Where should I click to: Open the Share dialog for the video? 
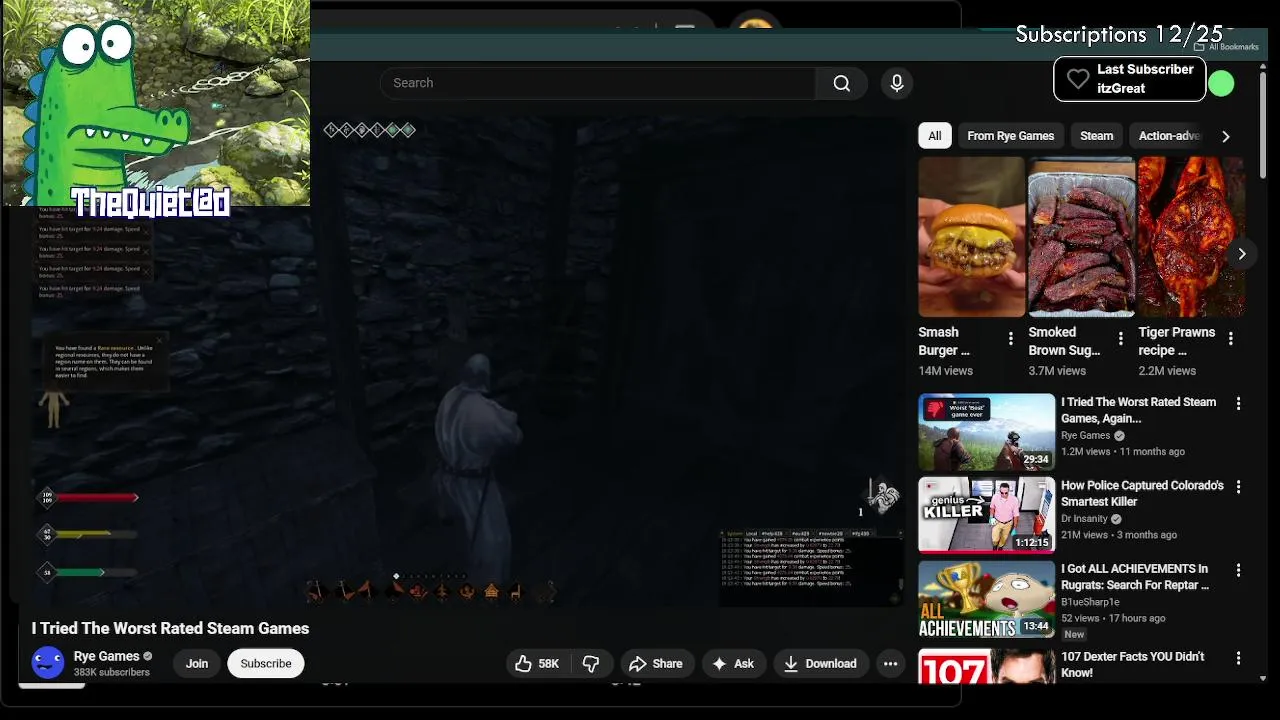click(x=655, y=663)
